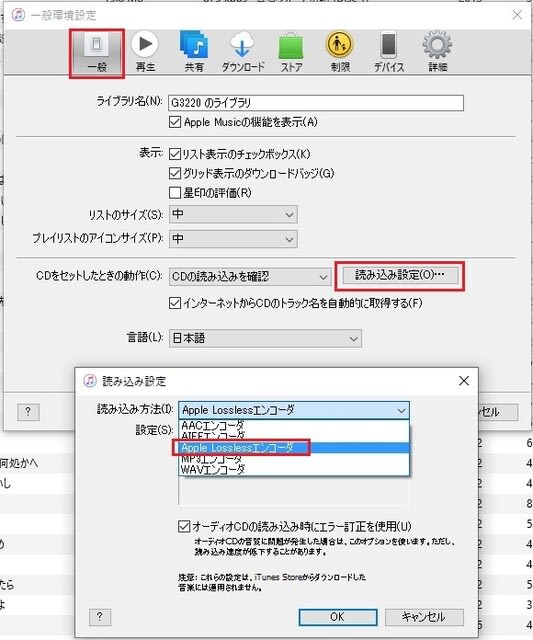This screenshot has height=640, width=533.
Task: Open the 一般 (General) preferences icon
Action: (97, 53)
